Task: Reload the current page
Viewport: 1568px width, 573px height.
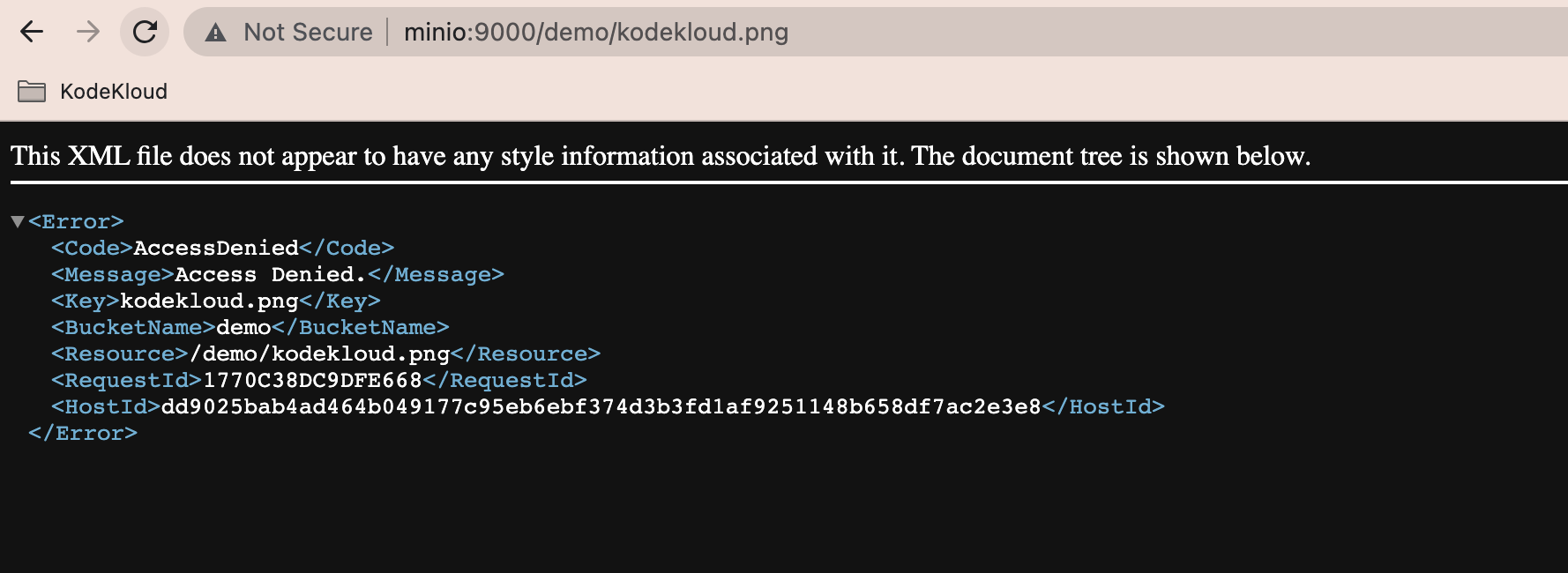Action: tap(145, 33)
